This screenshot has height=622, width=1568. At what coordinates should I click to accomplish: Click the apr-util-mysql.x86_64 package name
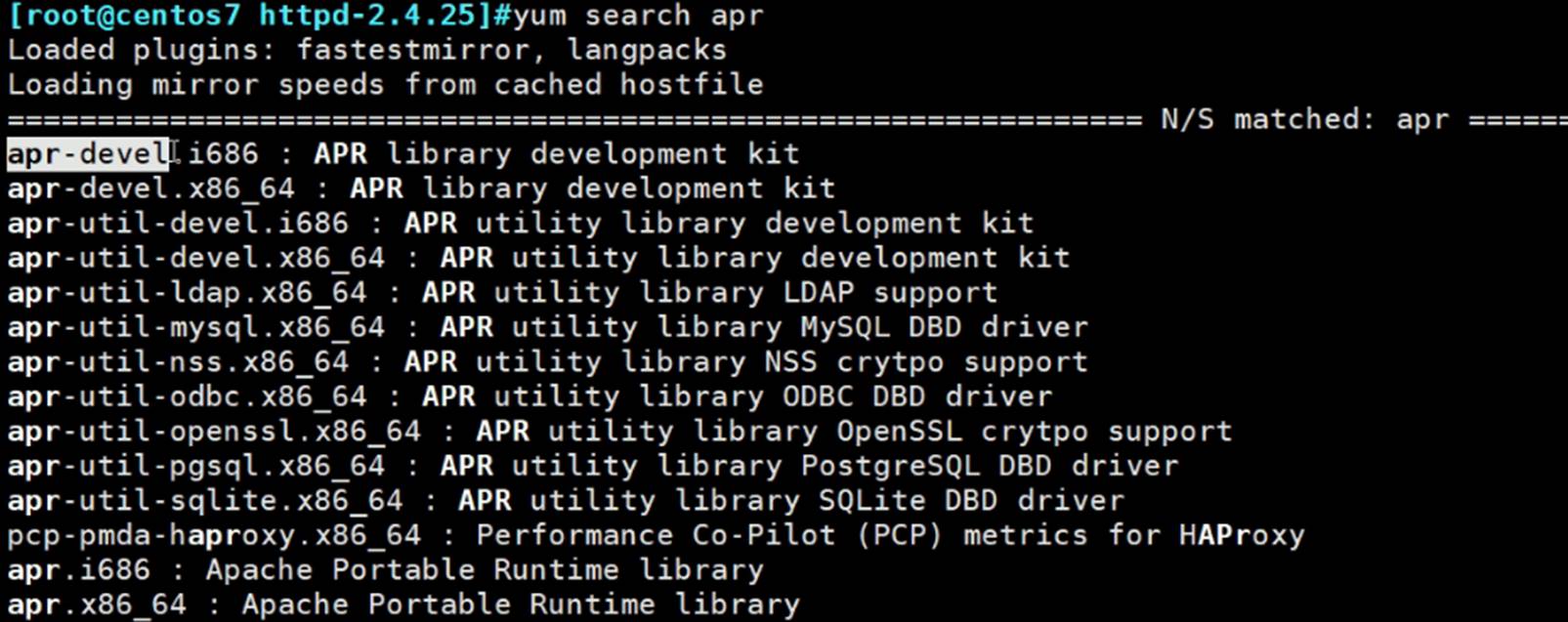click(195, 327)
